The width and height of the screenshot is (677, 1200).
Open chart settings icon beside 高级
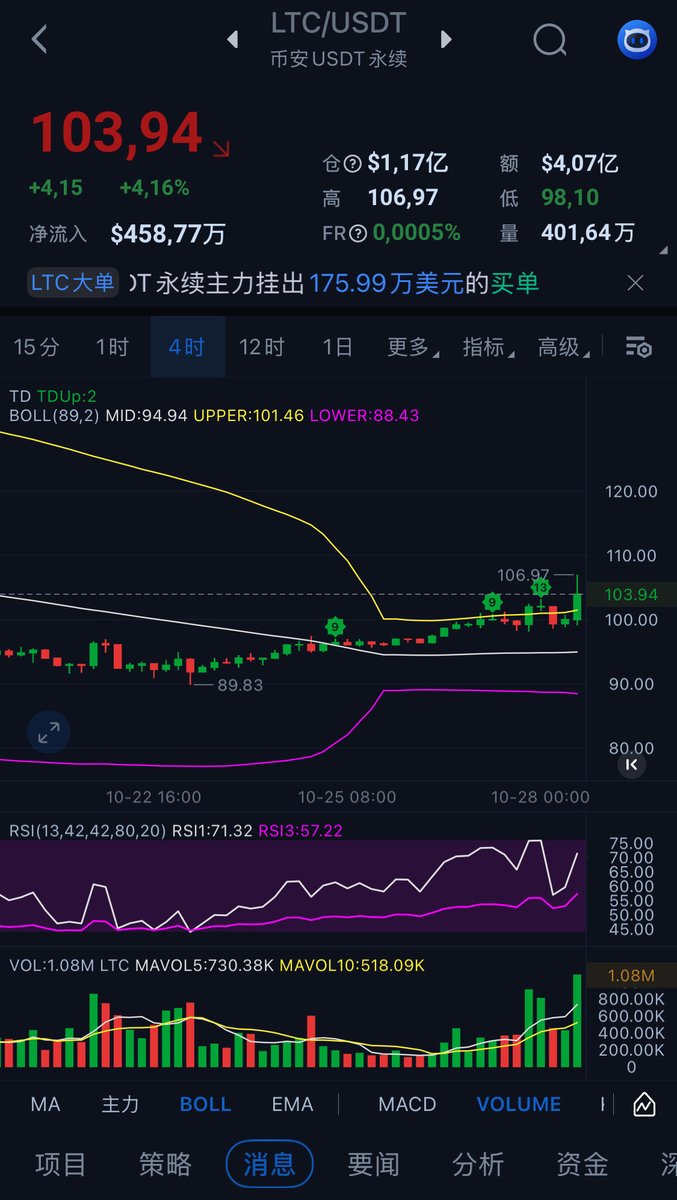click(x=638, y=347)
